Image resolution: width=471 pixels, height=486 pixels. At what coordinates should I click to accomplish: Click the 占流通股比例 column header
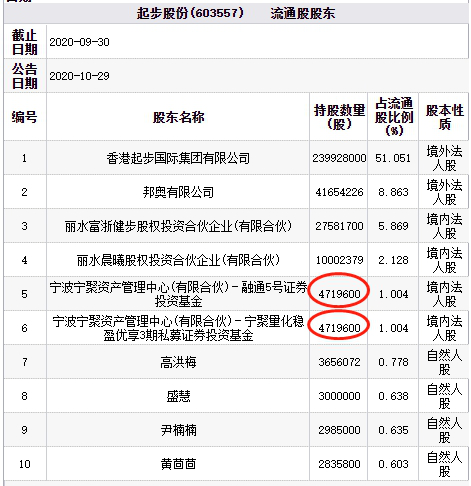[x=393, y=117]
